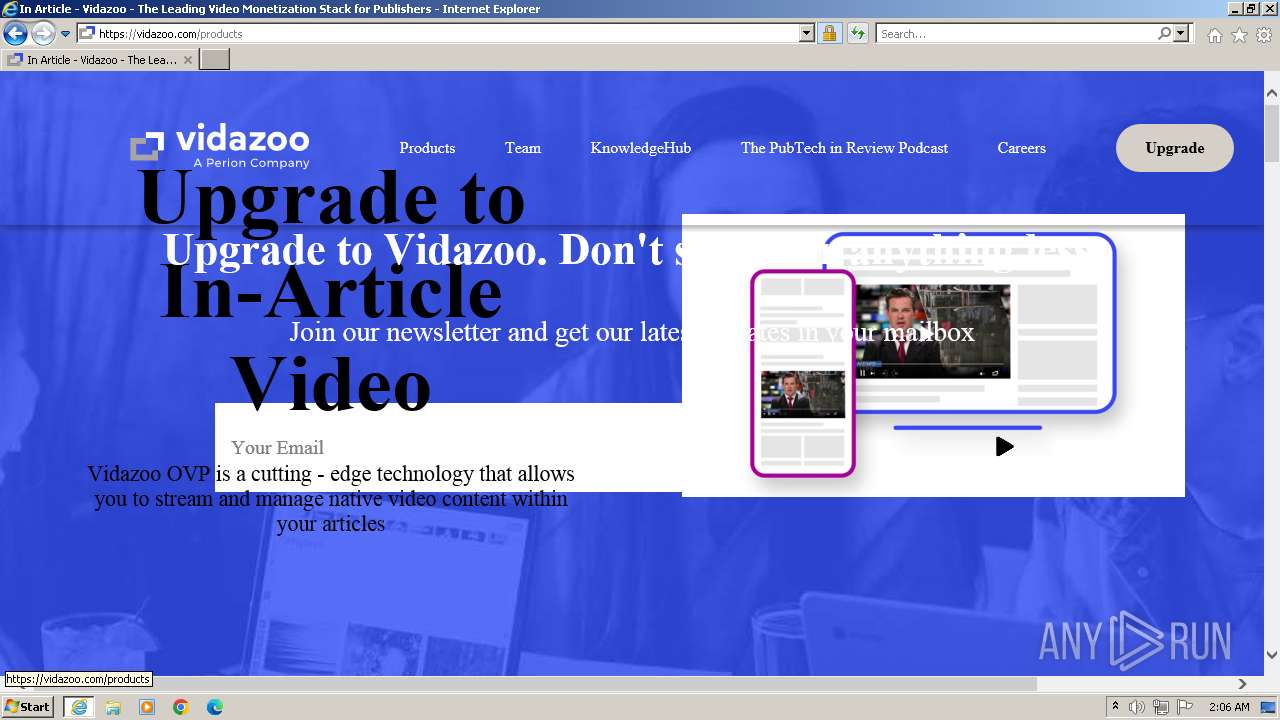Viewport: 1280px width, 720px height.
Task: Open the recent pages dropdown arrow
Action: tap(66, 34)
